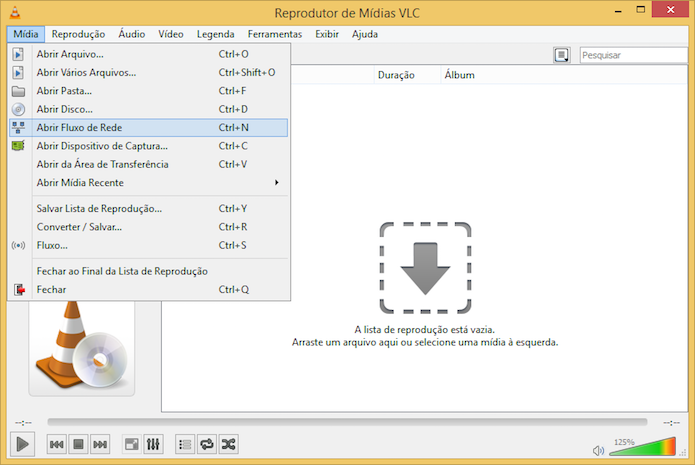Select Fluxo... menu entry

coord(148,245)
